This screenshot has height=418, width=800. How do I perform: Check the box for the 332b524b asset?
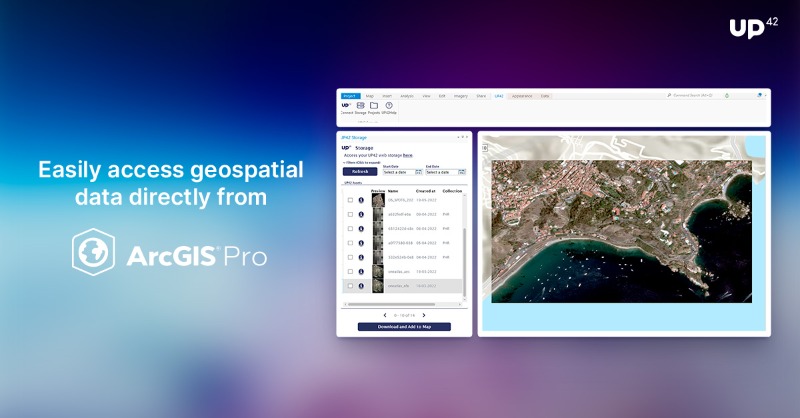point(350,257)
